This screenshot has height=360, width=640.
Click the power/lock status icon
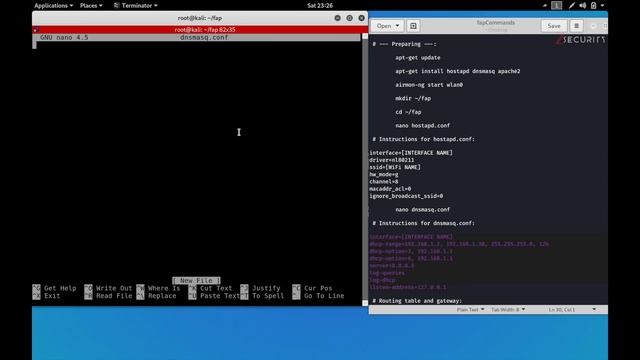click(x=593, y=5)
